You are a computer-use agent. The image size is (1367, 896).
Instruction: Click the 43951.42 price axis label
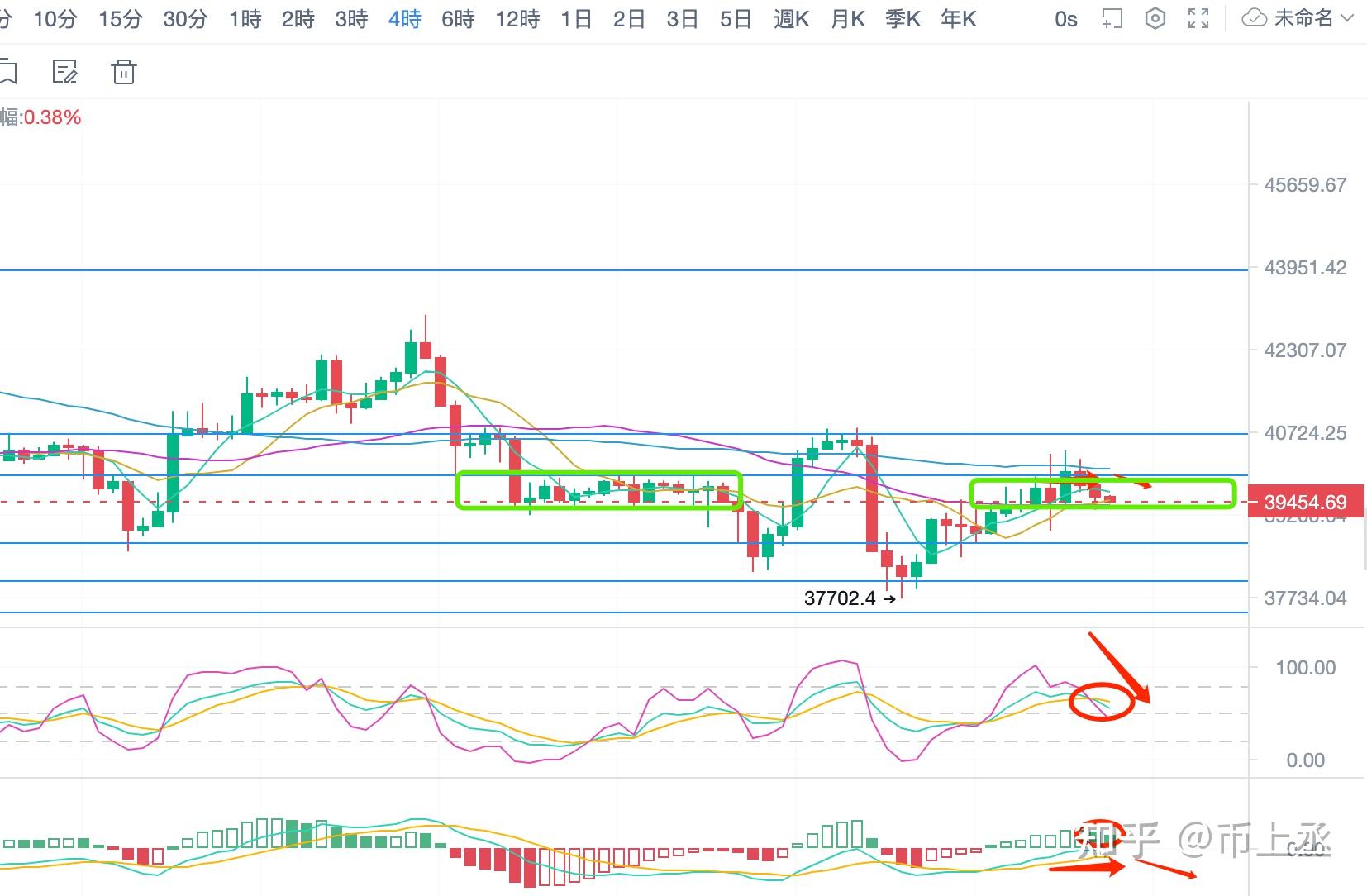[1305, 268]
